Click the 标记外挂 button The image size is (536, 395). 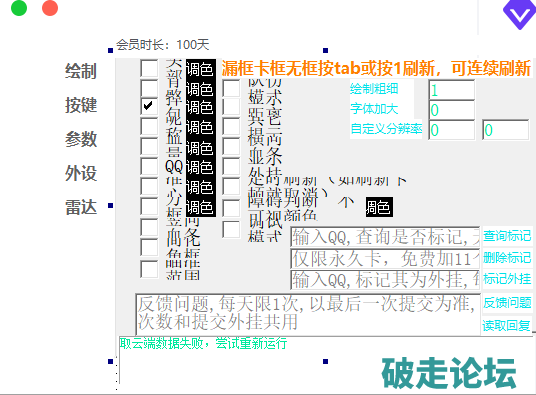(x=507, y=279)
